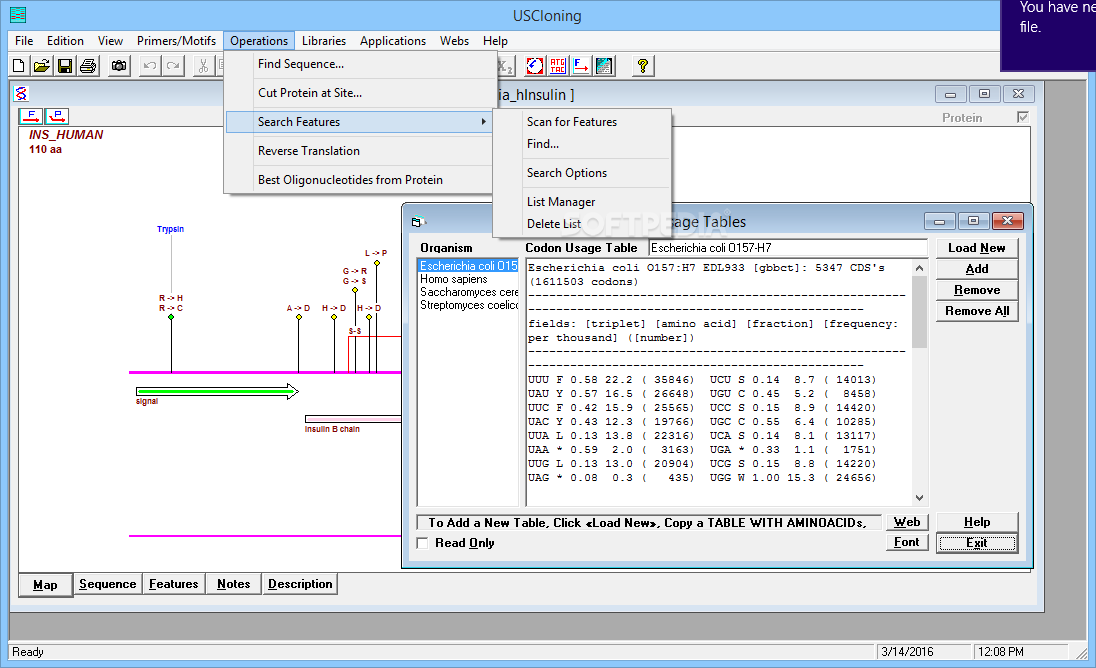Open the Webs menu
This screenshot has width=1096, height=668.
[x=454, y=41]
